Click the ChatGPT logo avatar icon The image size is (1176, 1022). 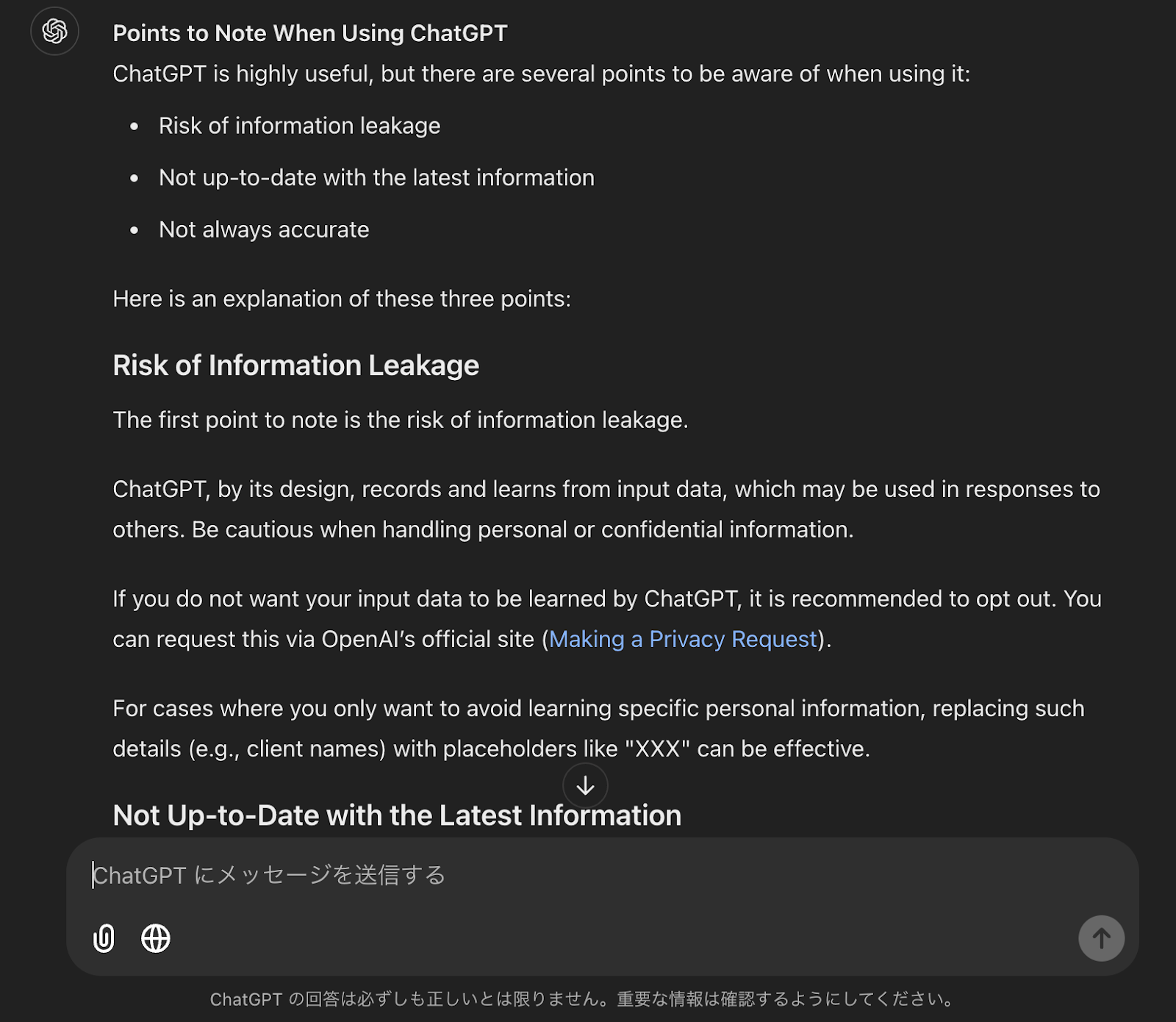click(55, 31)
